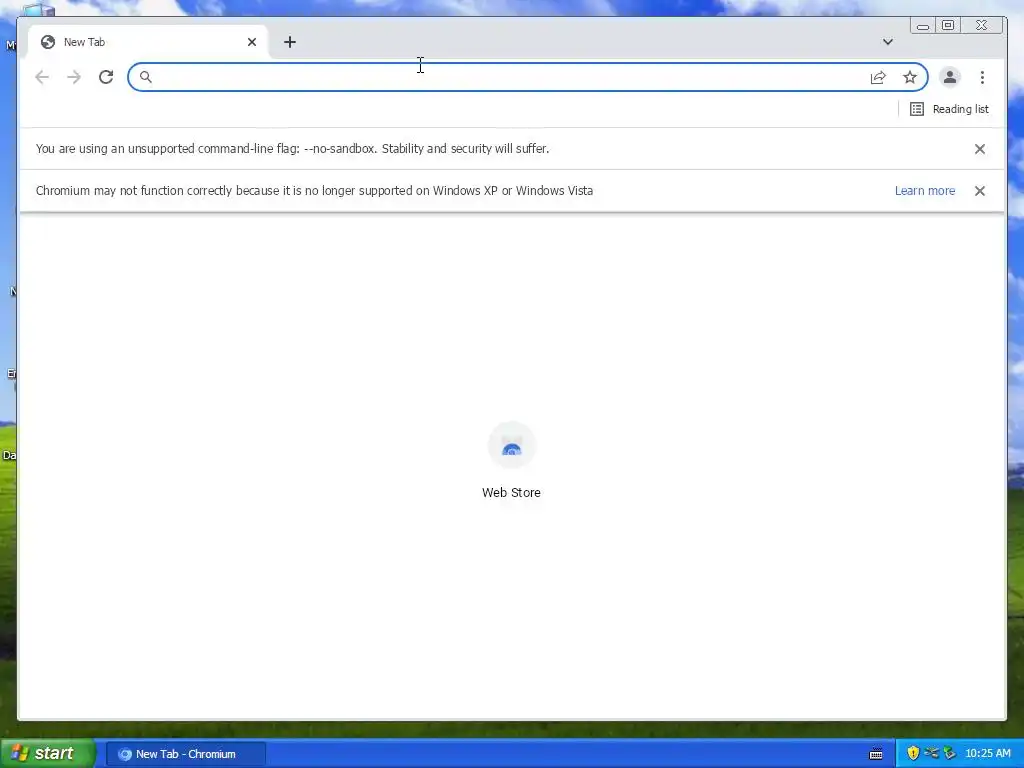
Task: Close the Chromium window
Action: [982, 25]
